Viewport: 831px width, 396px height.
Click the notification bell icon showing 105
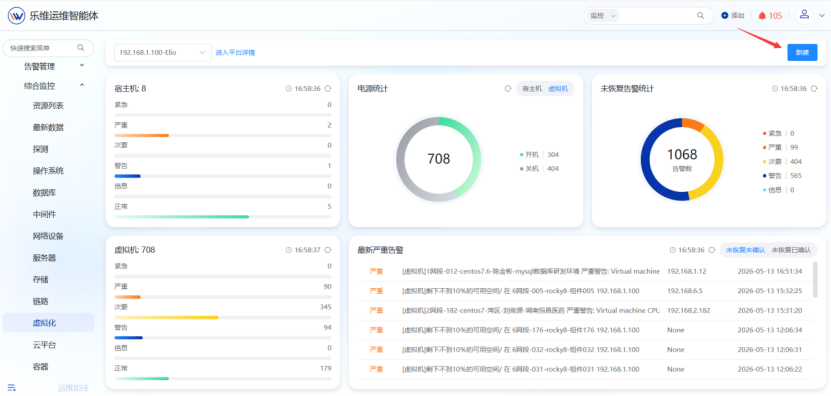(762, 16)
